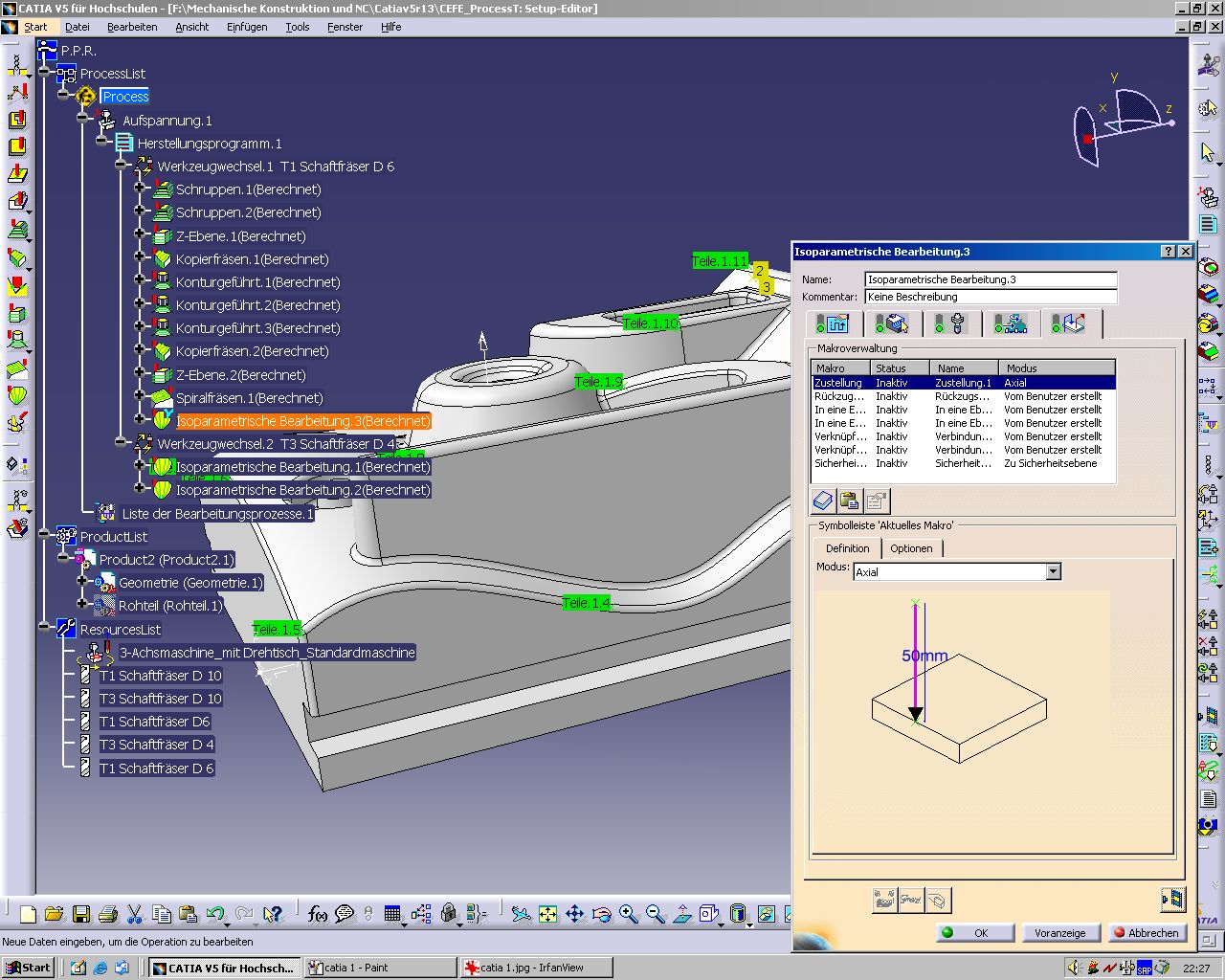The width and height of the screenshot is (1225, 980).
Task: Activate the Fly mode airplane icon
Action: pos(521,914)
